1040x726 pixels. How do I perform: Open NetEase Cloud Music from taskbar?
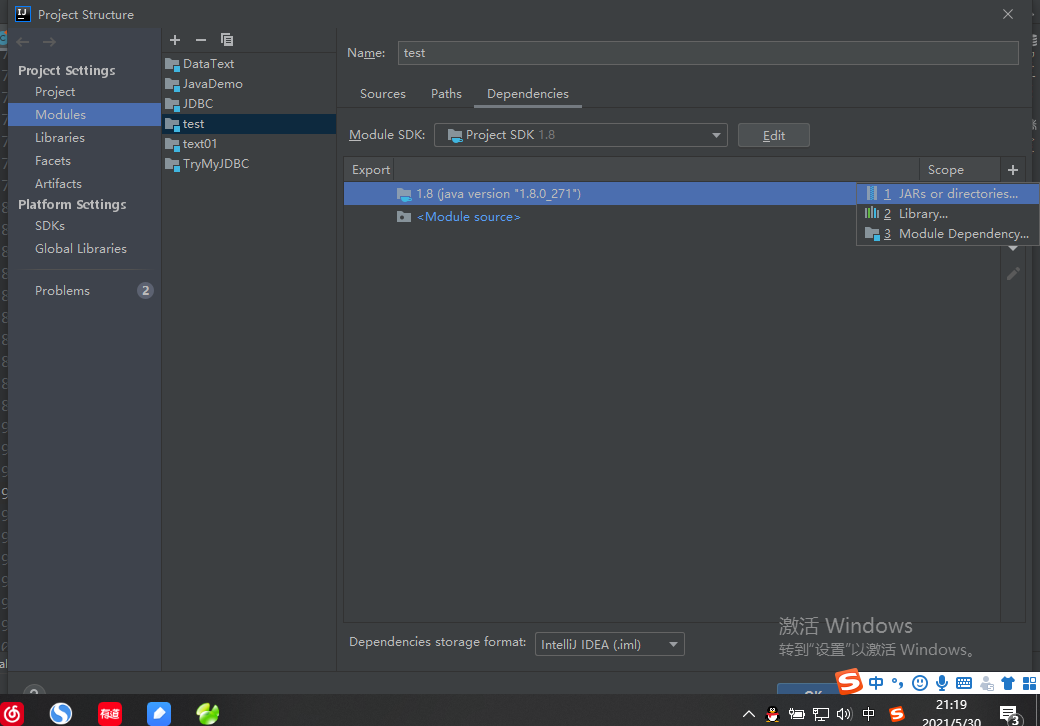[13, 713]
